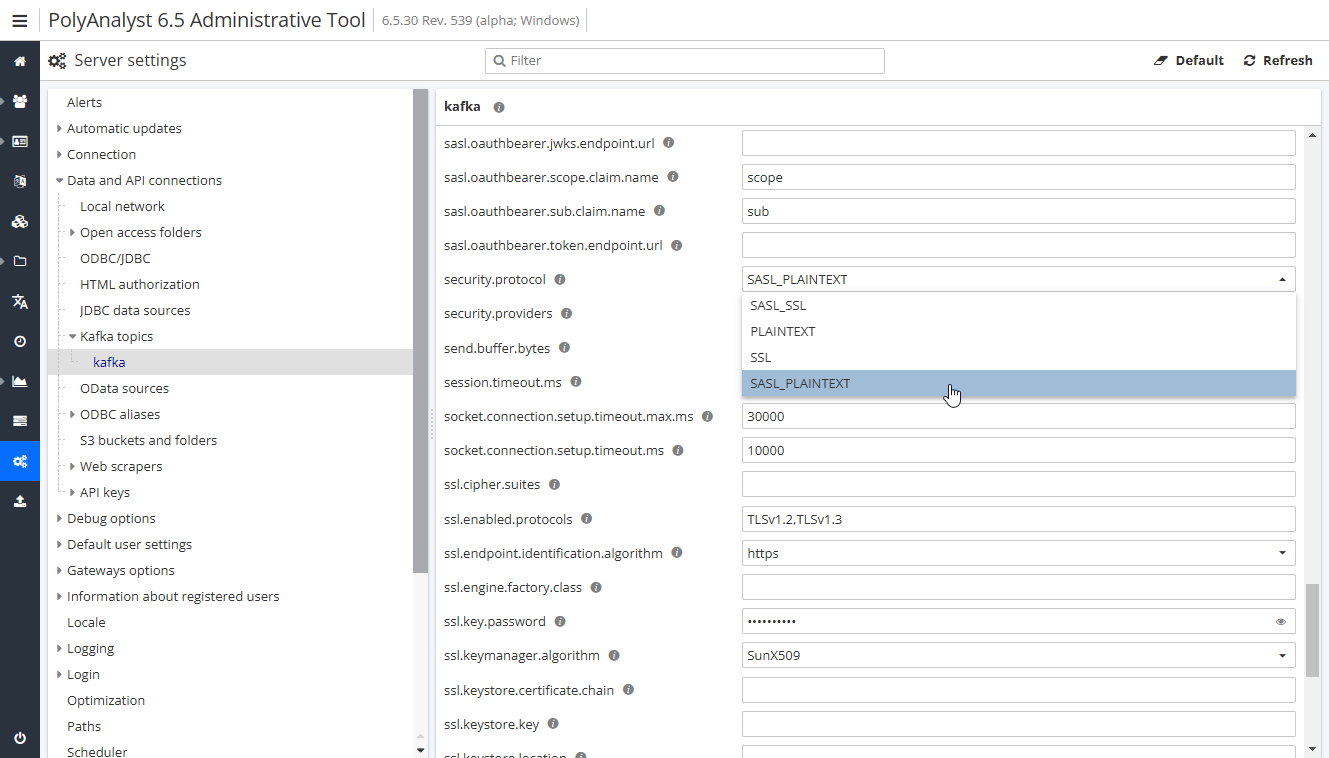This screenshot has height=758, width=1329.
Task: Choose SASL_PLAINTEXT in the open list
Action: coord(1018,384)
